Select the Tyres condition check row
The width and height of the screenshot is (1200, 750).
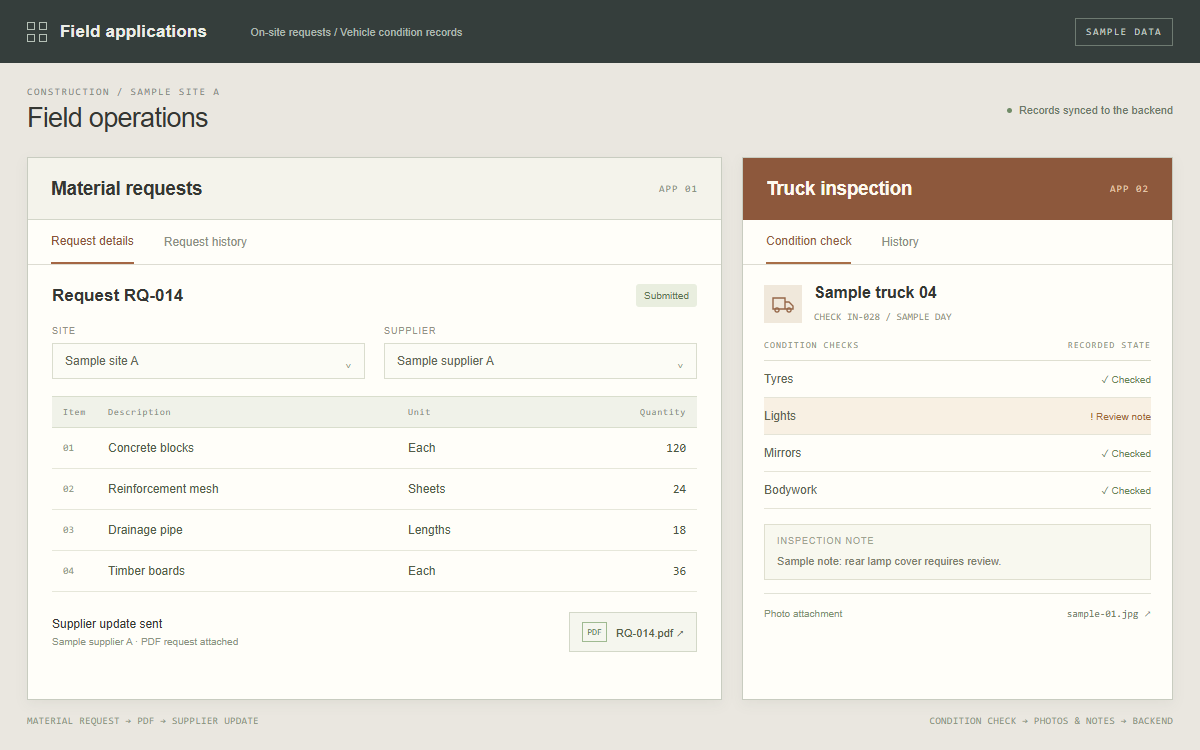(x=957, y=379)
